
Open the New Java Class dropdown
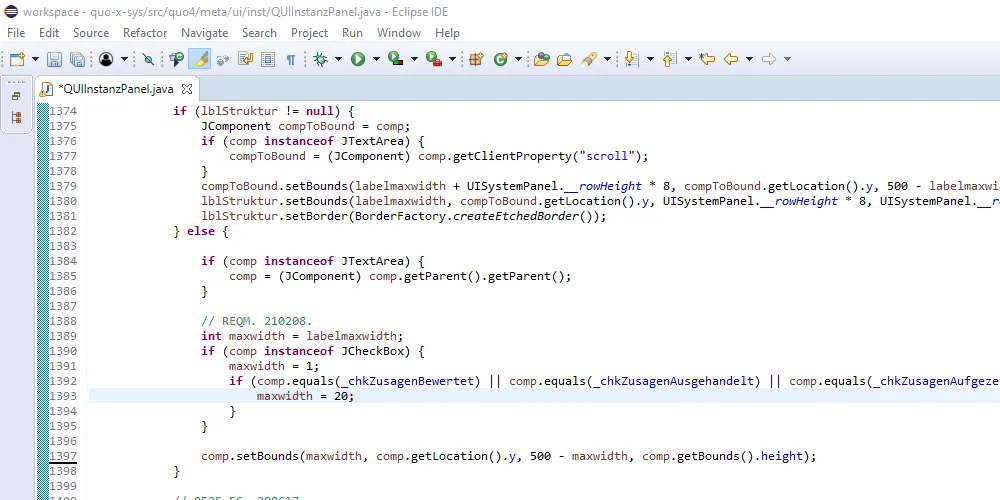[518, 59]
